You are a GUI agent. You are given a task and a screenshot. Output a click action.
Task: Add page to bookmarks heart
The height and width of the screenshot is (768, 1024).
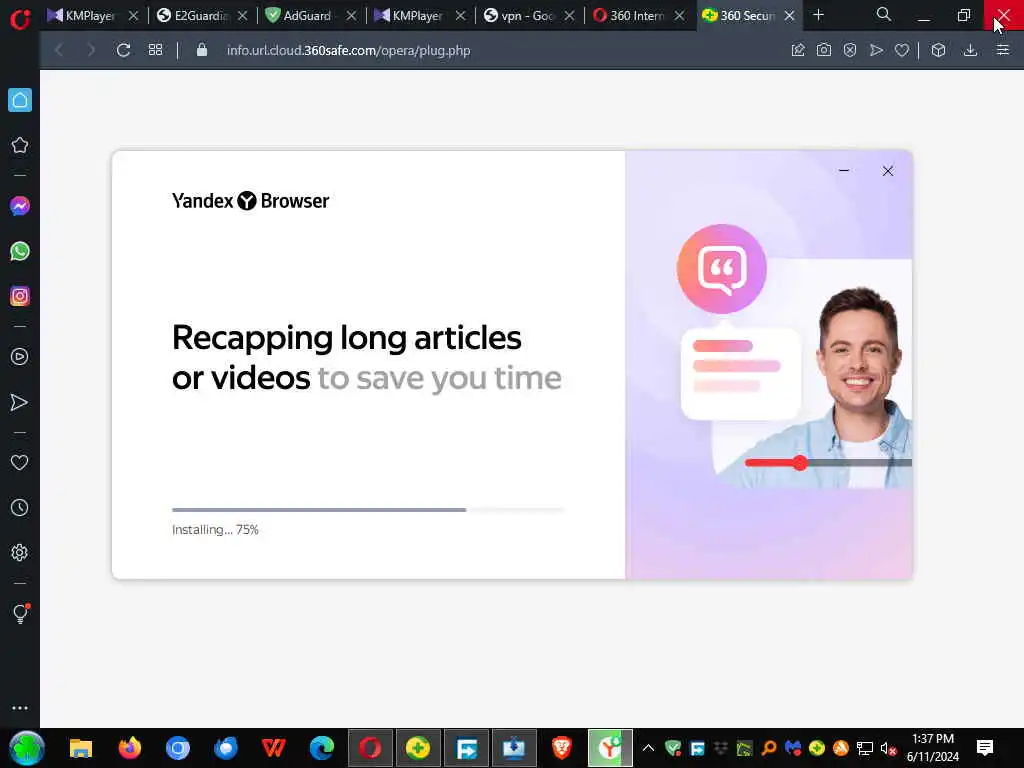(902, 50)
